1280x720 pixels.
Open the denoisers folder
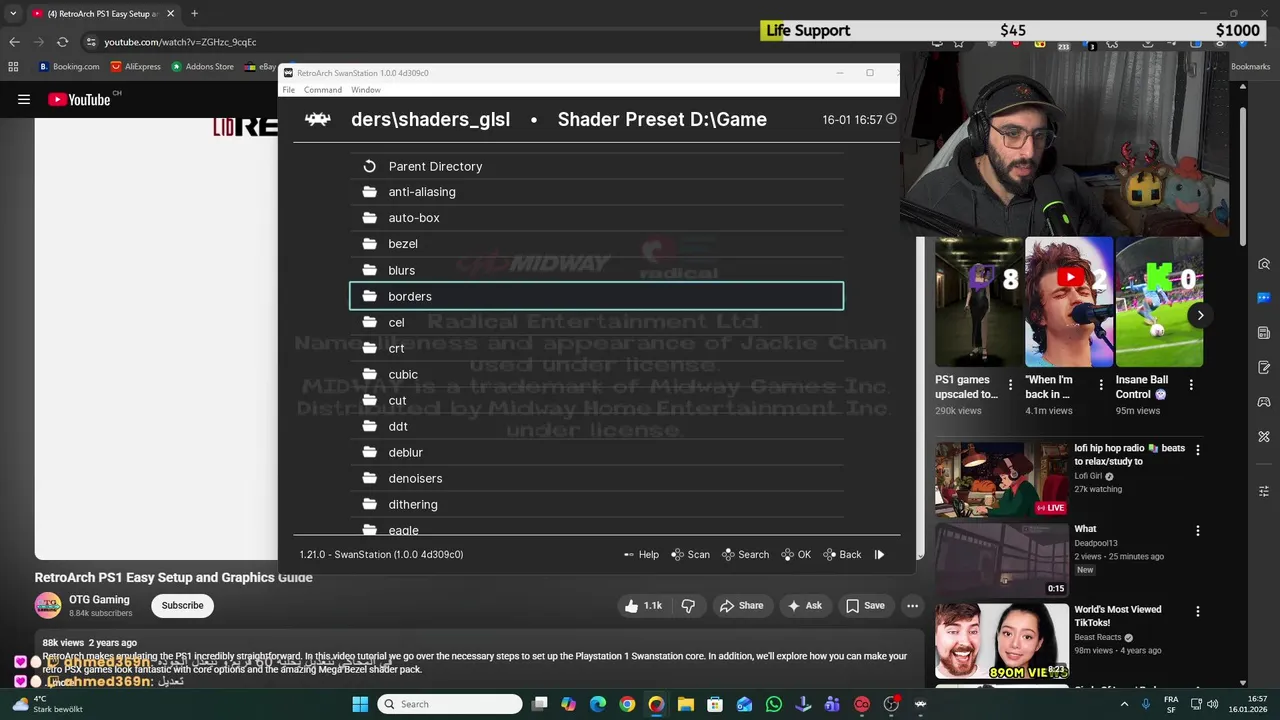[x=596, y=478]
